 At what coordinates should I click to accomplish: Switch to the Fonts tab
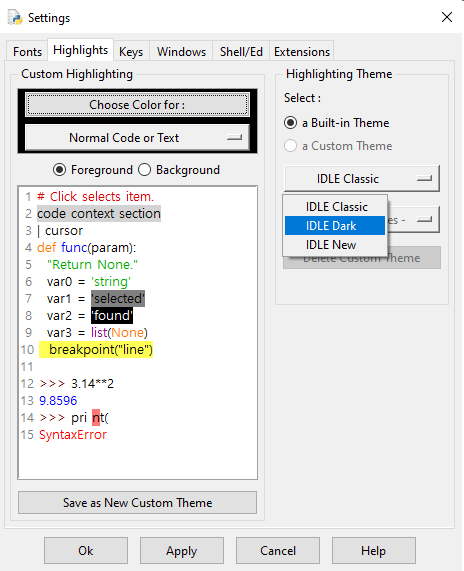[x=27, y=51]
